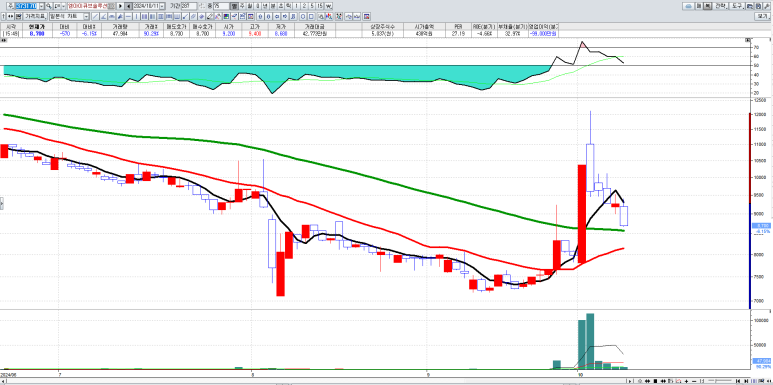Open the stock code dropdown arrow
This screenshot has width=773, height=385.
[x=41, y=6]
